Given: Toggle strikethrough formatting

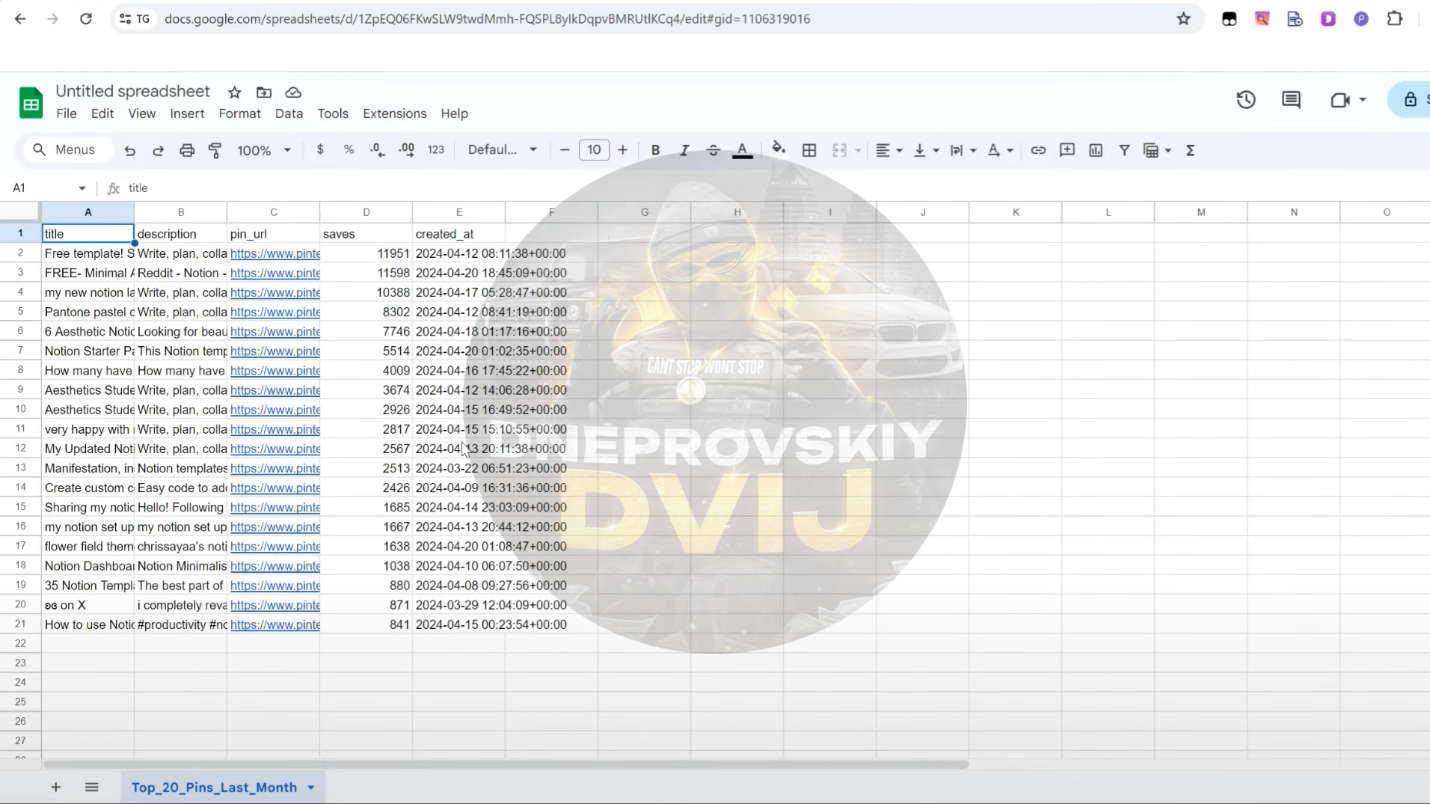Looking at the screenshot, I should 713,150.
